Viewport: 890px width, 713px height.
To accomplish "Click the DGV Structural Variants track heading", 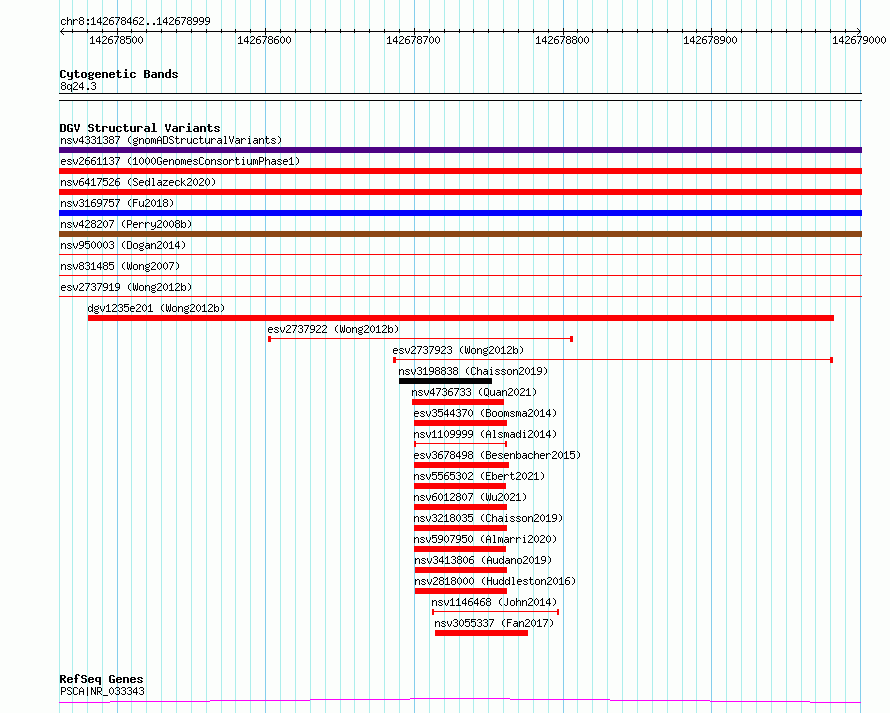I will pyautogui.click(x=140, y=128).
